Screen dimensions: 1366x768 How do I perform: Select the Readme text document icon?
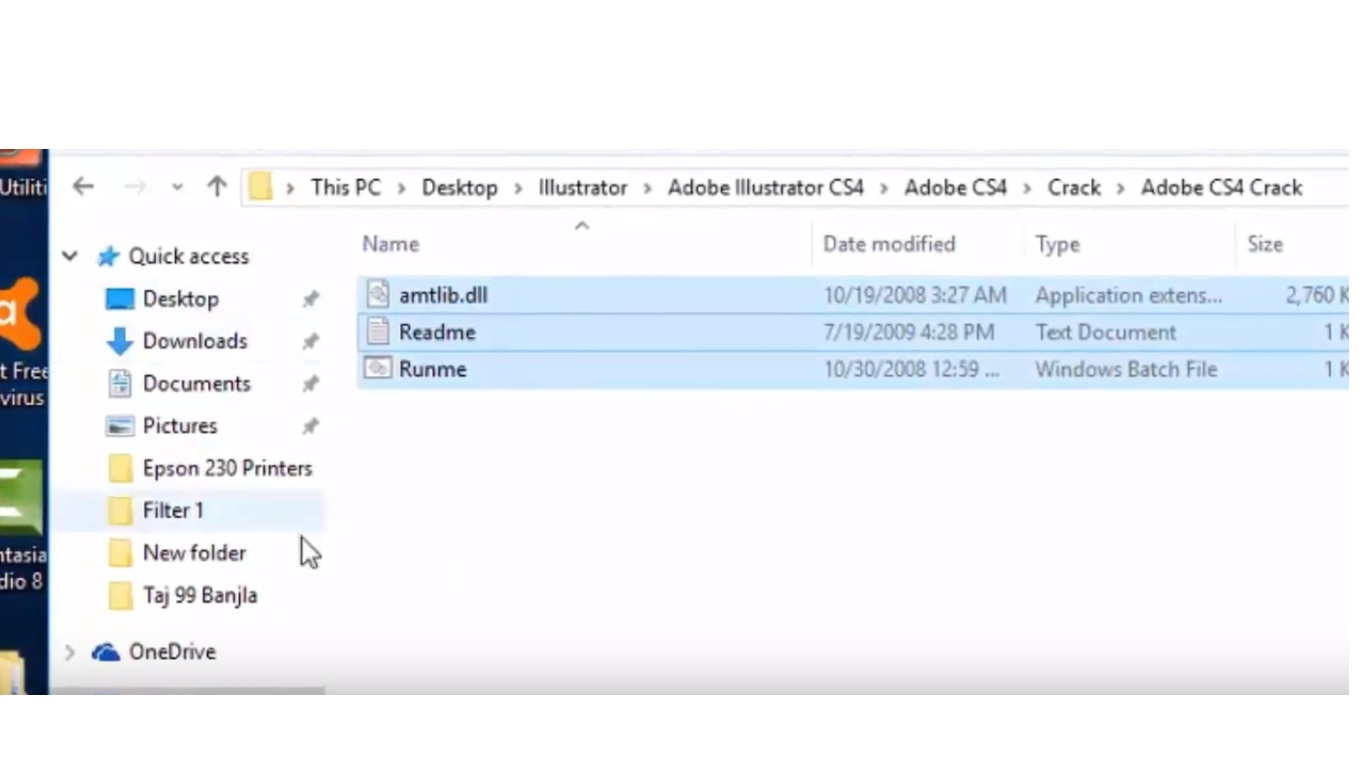377,332
